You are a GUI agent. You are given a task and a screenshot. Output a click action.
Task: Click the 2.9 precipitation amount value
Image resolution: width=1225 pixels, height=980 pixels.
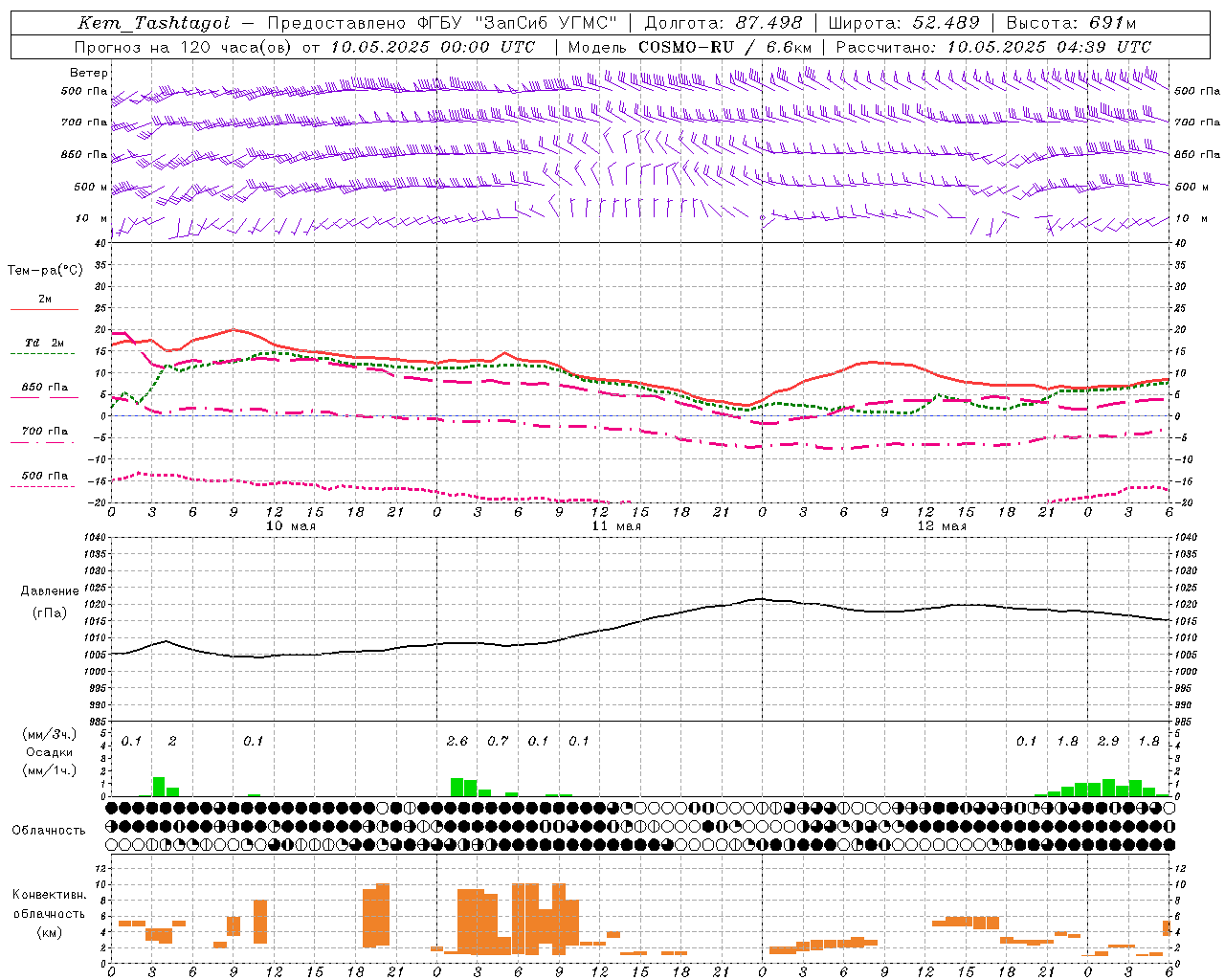[1108, 742]
